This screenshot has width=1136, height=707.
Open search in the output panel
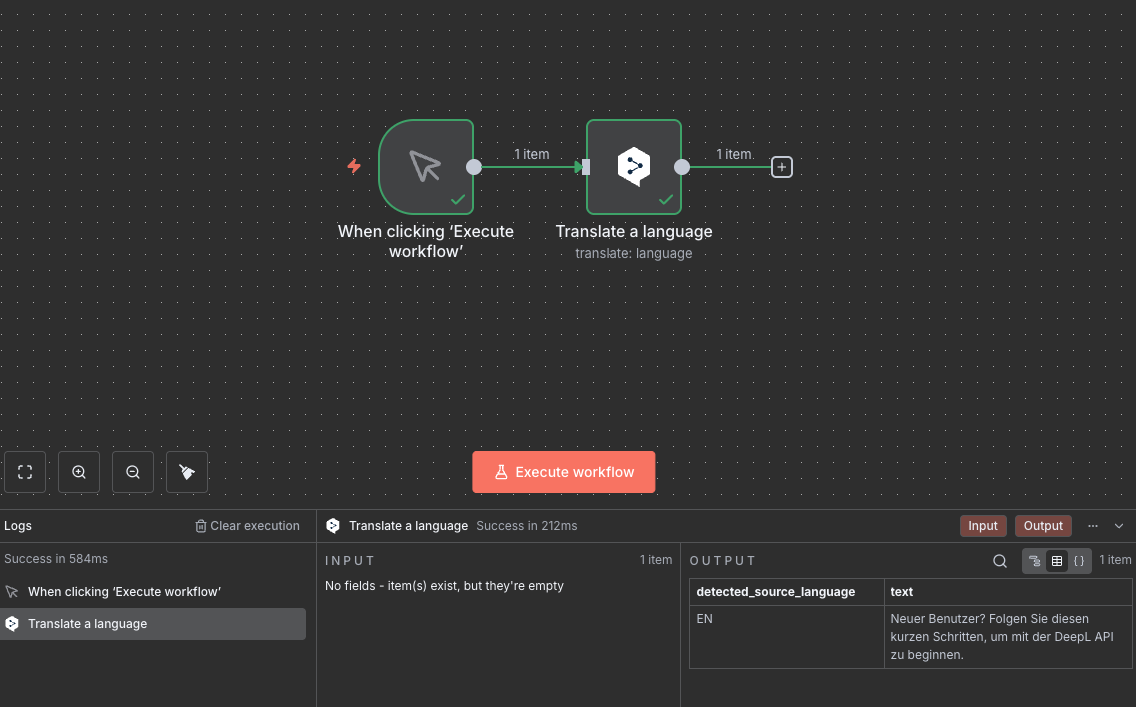(x=1000, y=561)
